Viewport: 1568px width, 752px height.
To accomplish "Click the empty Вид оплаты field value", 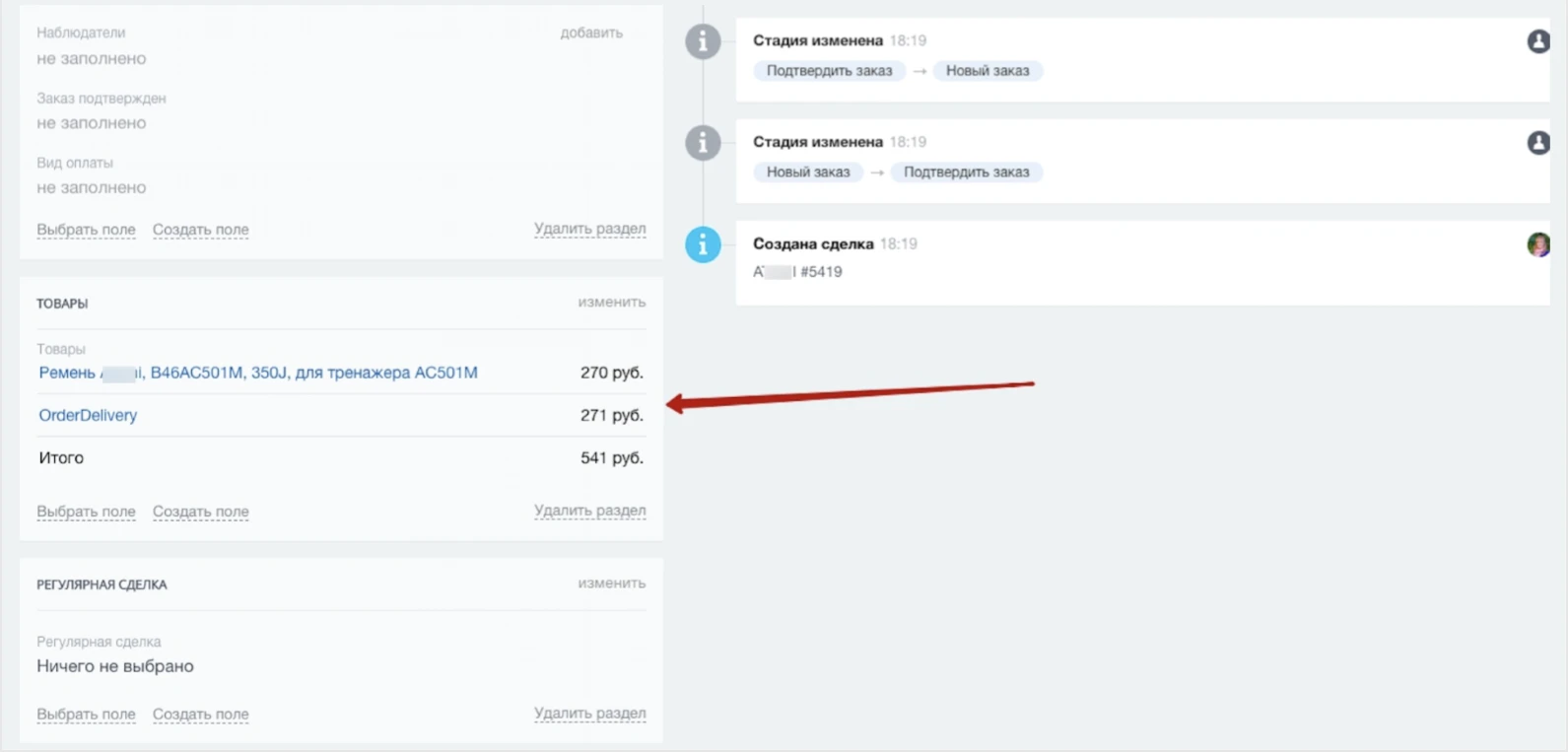I will [92, 187].
